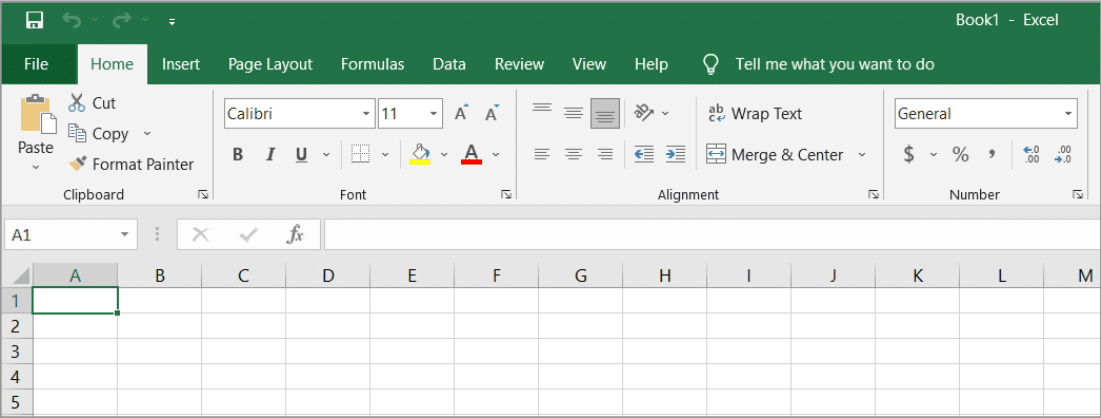Activate the Format Painter
1101x418 pixels.
tap(131, 164)
